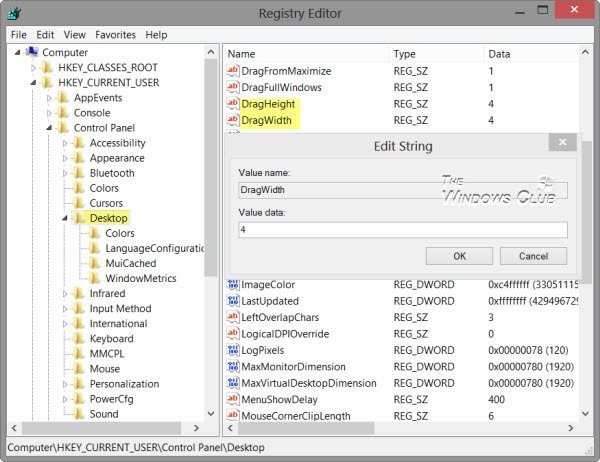Select the Mouse registry key
Image resolution: width=600 pixels, height=462 pixels.
105,368
